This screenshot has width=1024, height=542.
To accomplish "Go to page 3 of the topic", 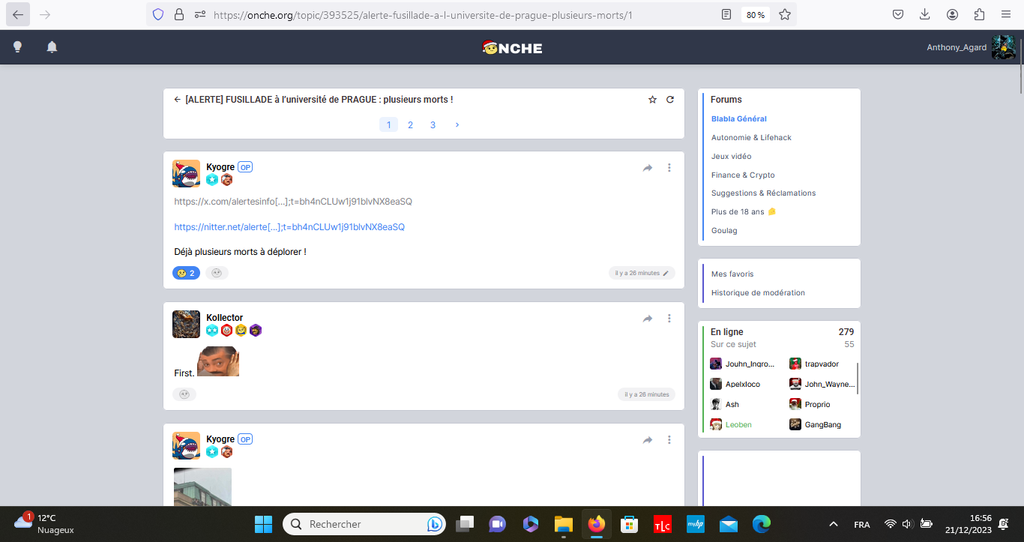I will click(433, 125).
